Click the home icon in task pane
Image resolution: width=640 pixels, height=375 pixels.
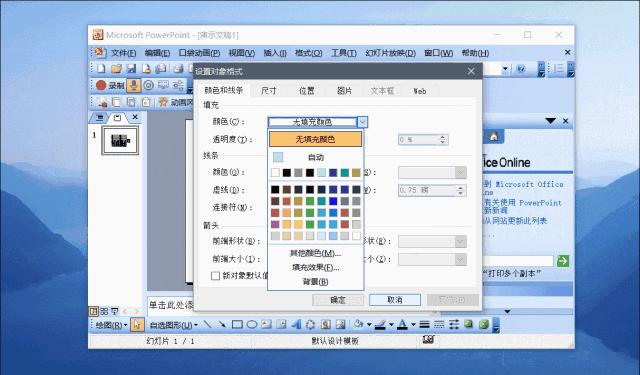[494, 137]
